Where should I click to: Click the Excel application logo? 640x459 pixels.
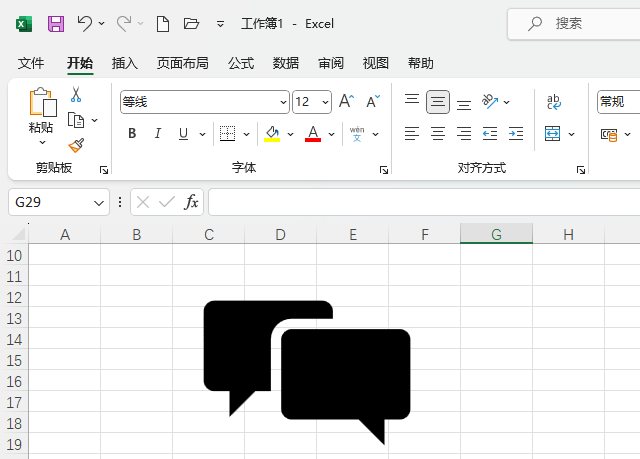click(x=24, y=24)
